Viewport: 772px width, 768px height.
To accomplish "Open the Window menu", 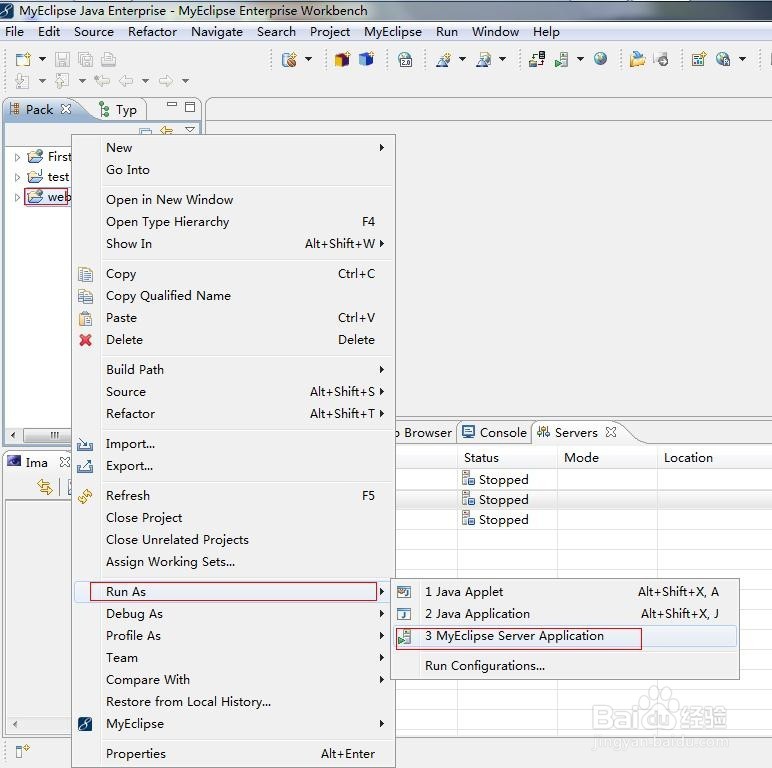I will click(x=495, y=32).
